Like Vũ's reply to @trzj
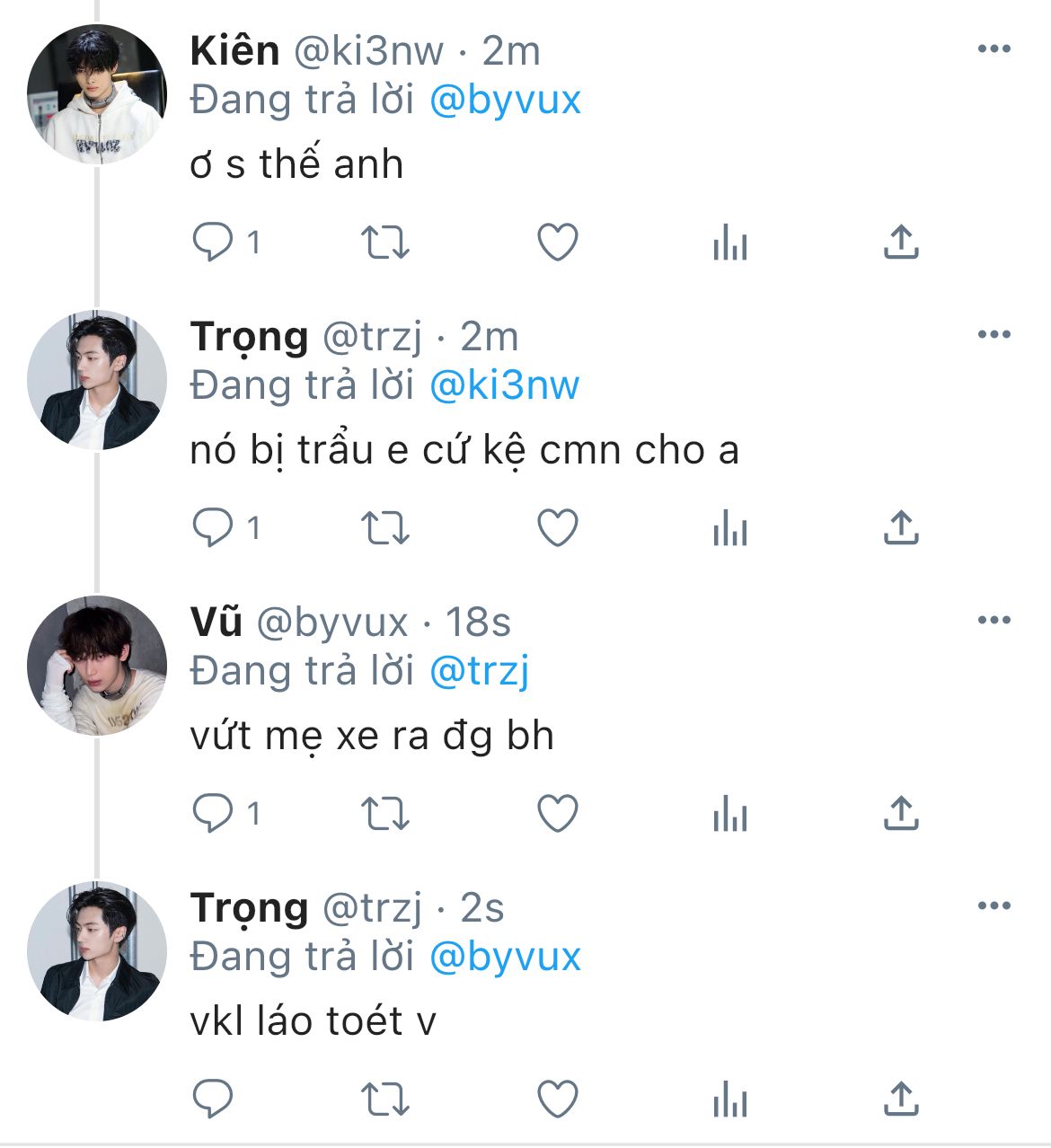This screenshot has height=1148, width=1051. [557, 814]
